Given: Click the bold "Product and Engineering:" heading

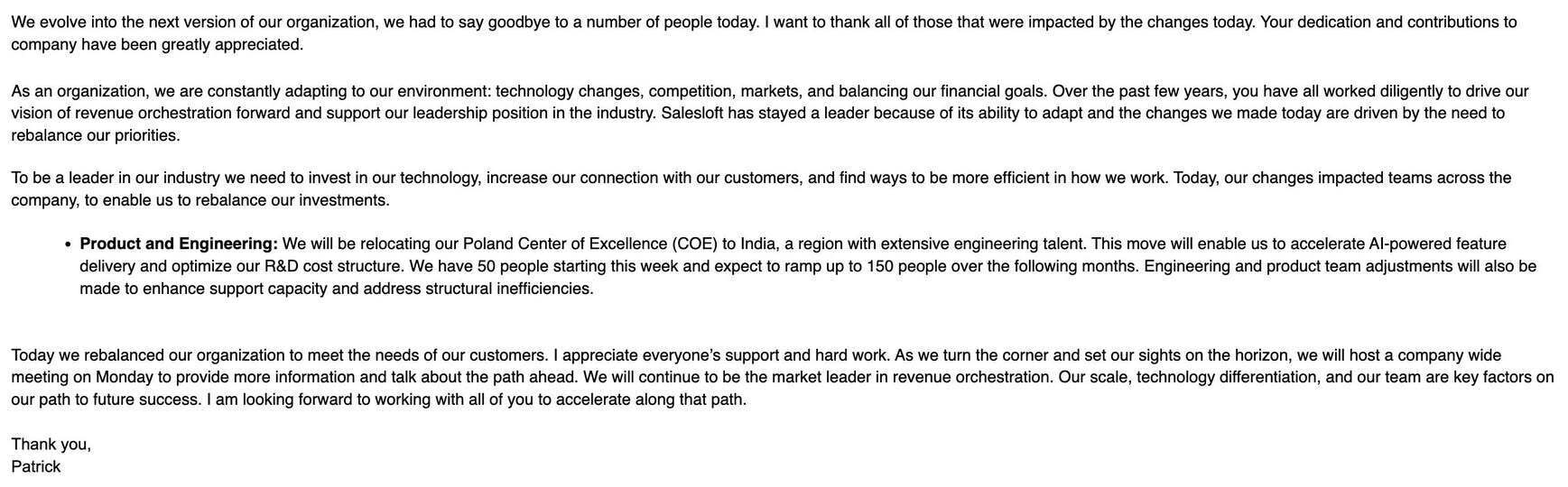Looking at the screenshot, I should point(178,244).
